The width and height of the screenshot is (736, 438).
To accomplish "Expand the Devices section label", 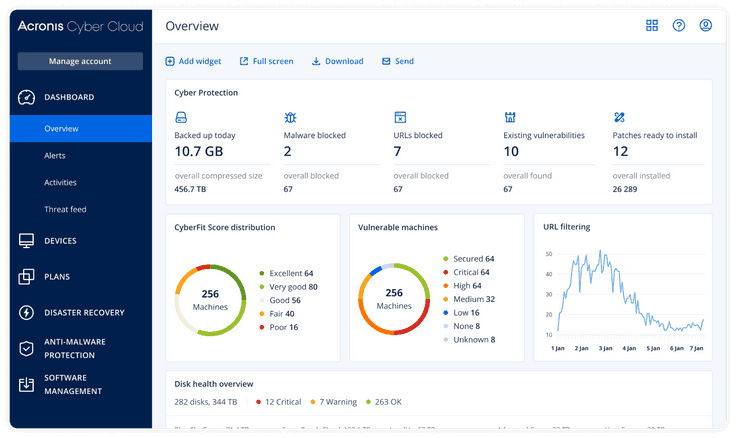I will [60, 241].
